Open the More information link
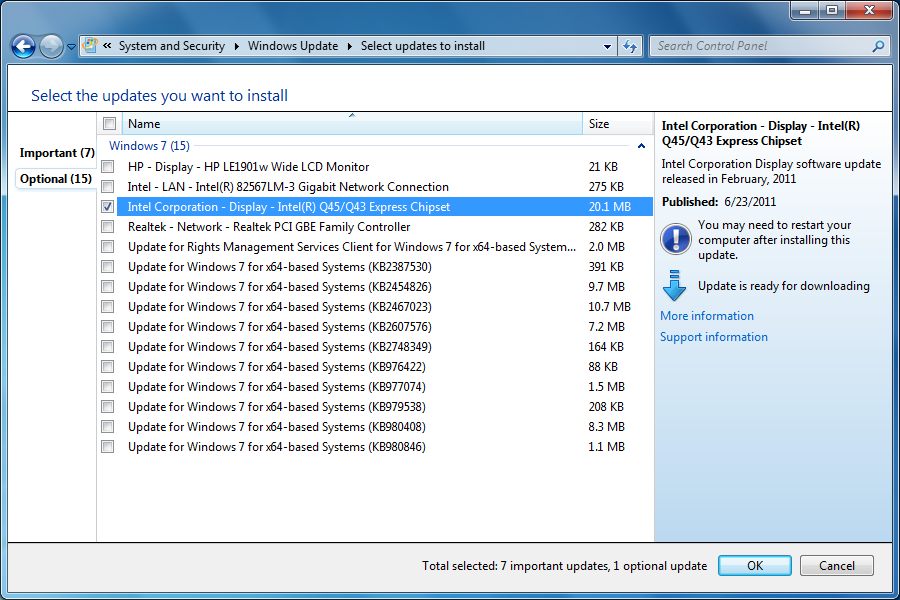This screenshot has width=900, height=600. pos(707,316)
